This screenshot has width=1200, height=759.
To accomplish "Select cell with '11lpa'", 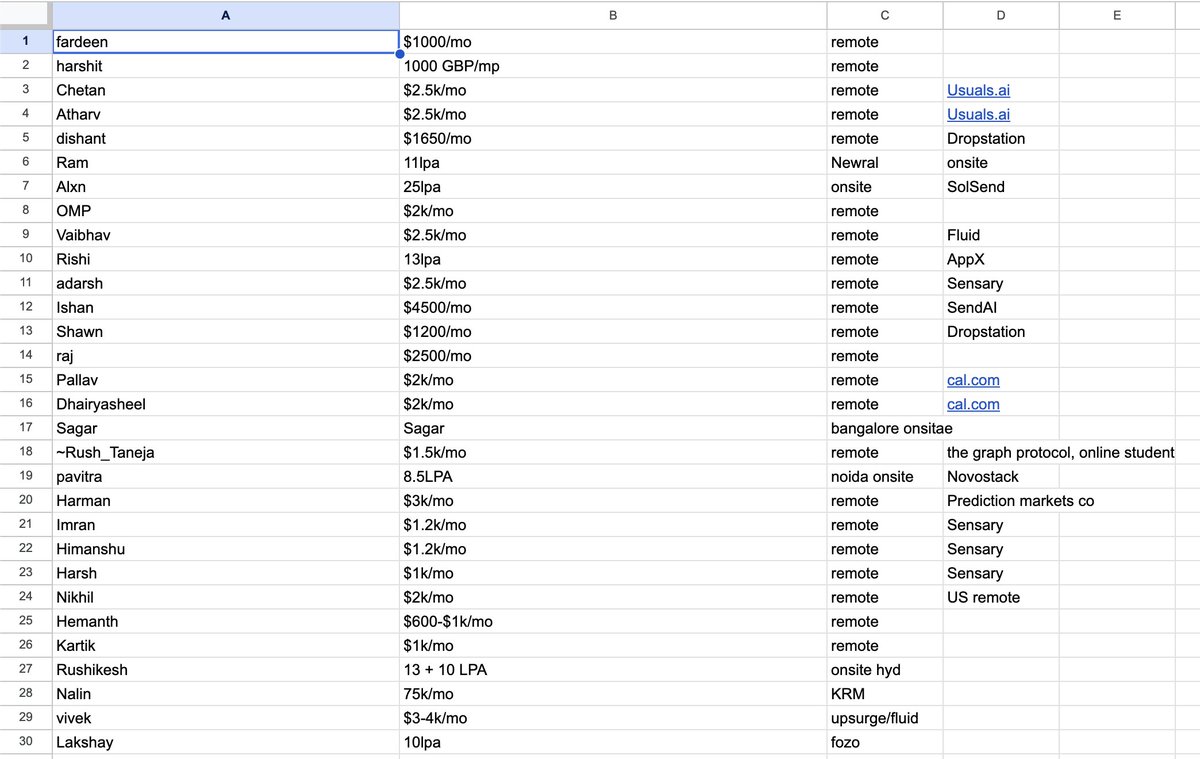I will pyautogui.click(x=613, y=163).
